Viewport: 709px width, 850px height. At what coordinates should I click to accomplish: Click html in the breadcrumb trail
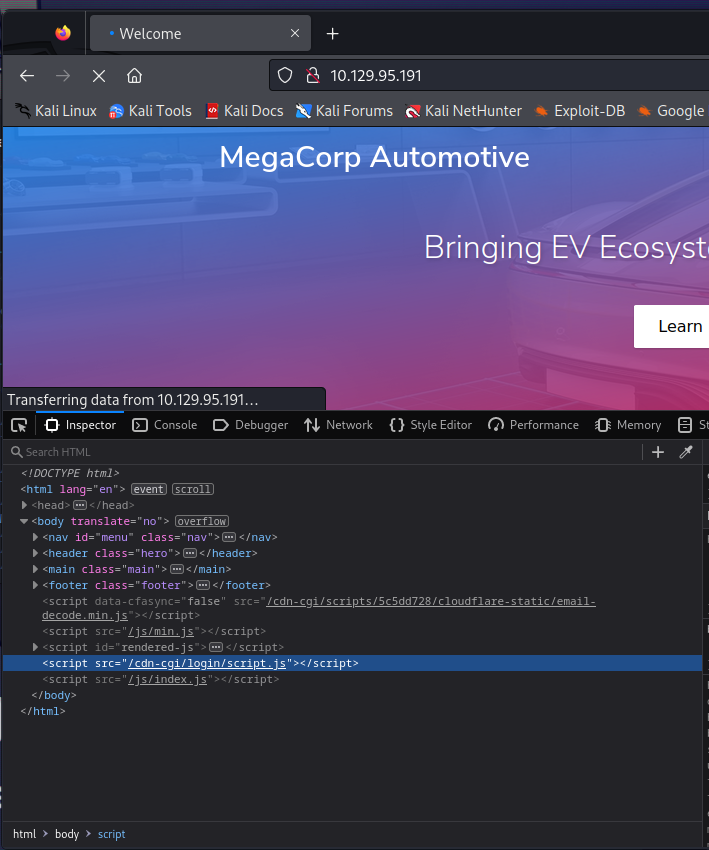coord(24,834)
